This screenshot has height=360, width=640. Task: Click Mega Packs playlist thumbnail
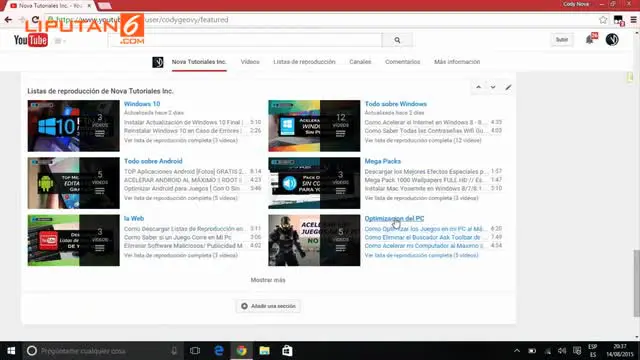(314, 183)
